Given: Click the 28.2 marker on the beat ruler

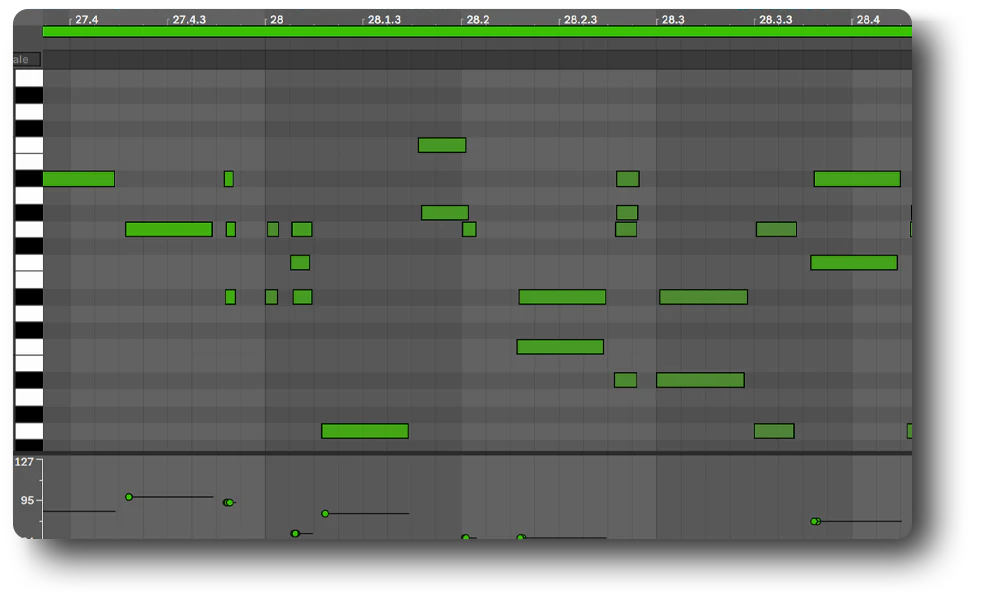Looking at the screenshot, I should pyautogui.click(x=477, y=20).
